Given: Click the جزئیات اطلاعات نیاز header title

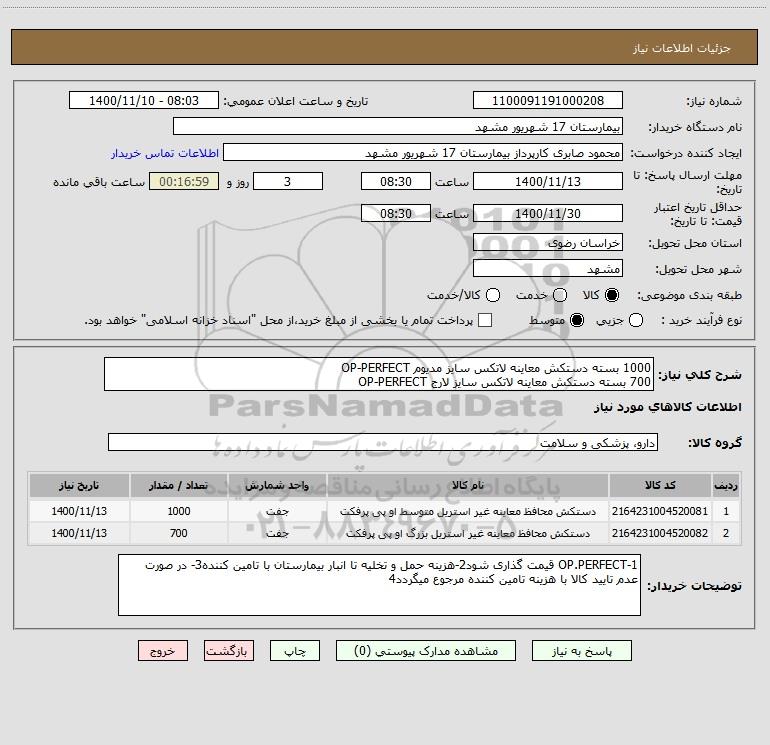Looking at the screenshot, I should click(x=681, y=48).
